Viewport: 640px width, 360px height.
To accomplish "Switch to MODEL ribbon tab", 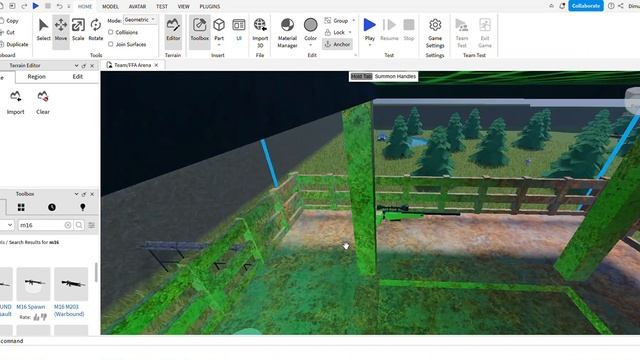I will [110, 7].
